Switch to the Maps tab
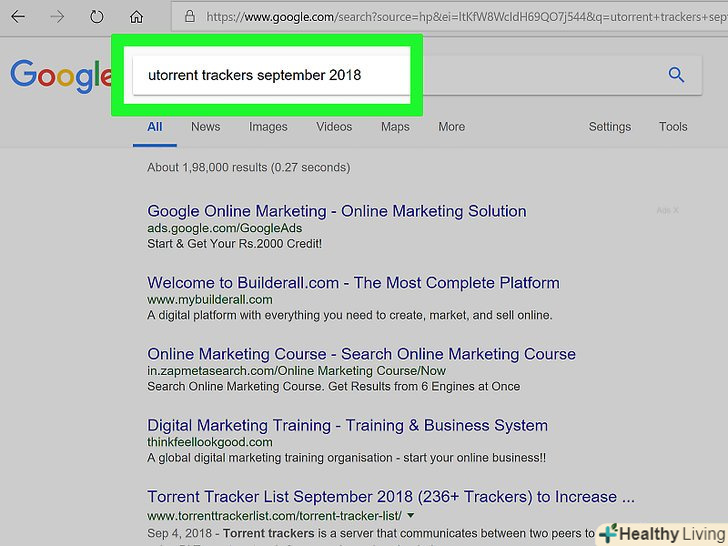The image size is (728, 546). pyautogui.click(x=395, y=127)
